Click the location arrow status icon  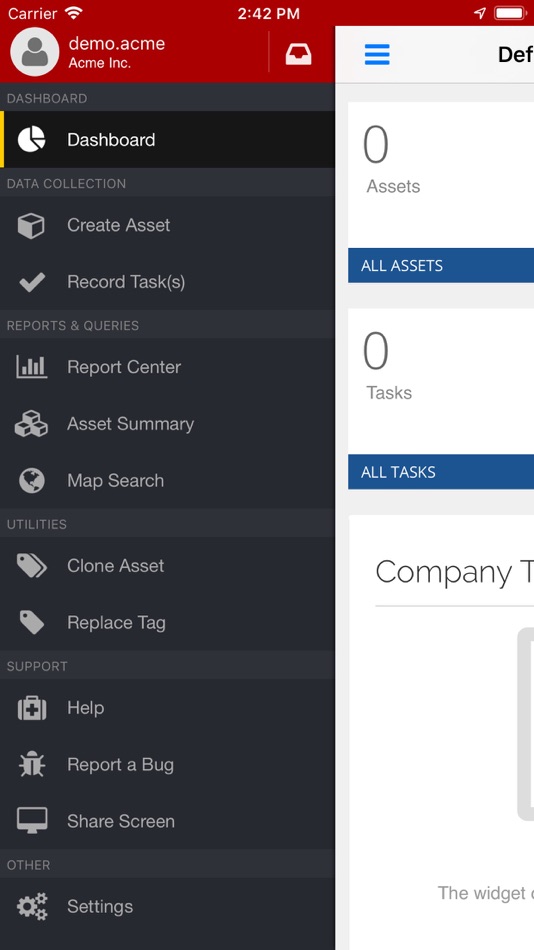point(480,13)
